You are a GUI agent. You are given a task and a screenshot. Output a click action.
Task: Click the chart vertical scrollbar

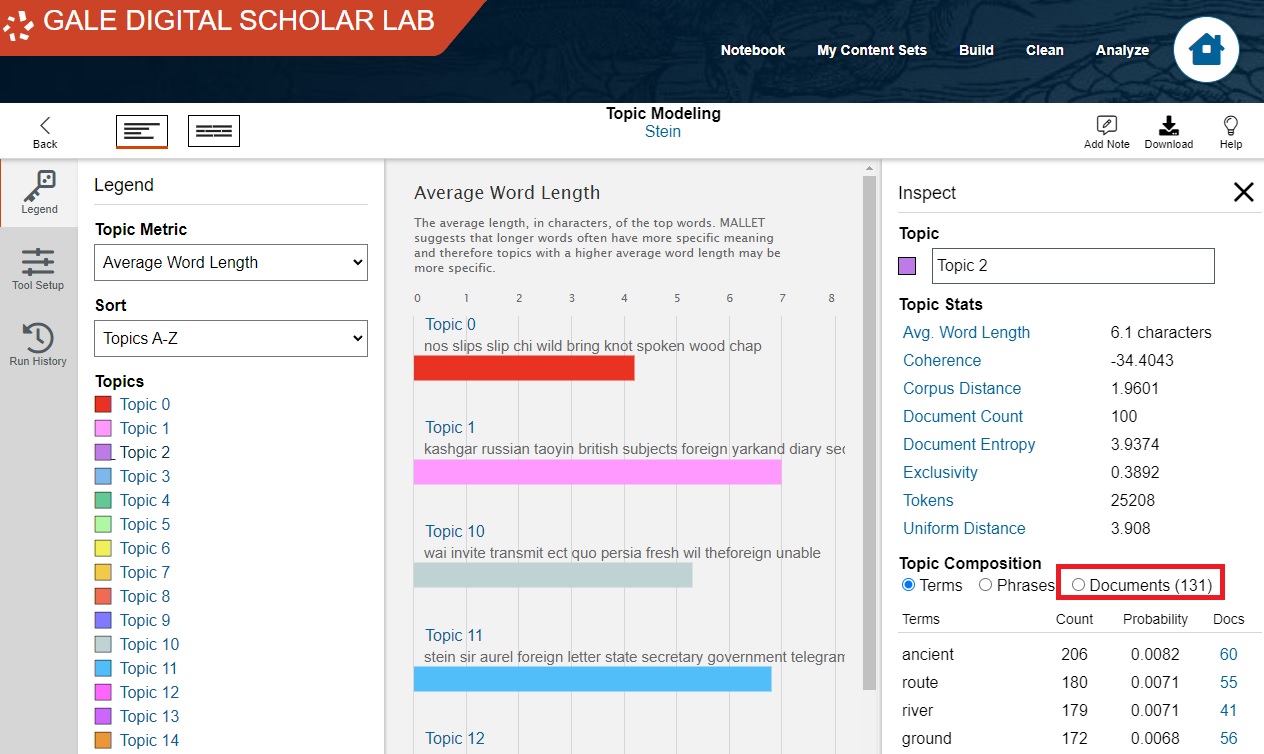869,432
